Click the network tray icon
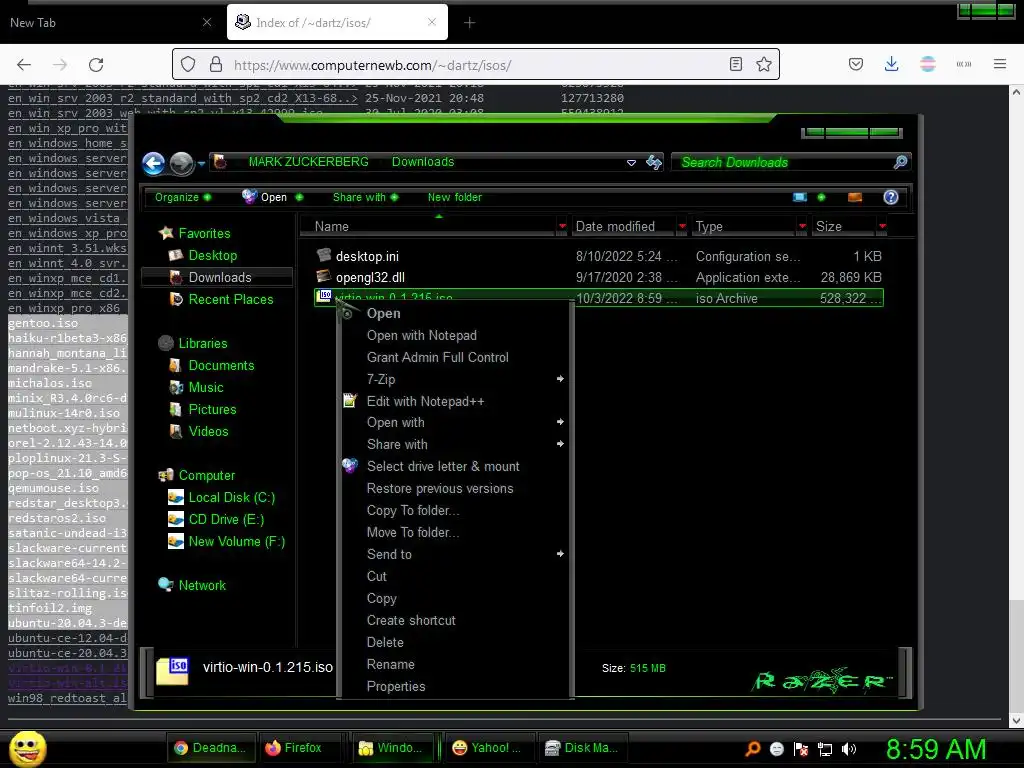Viewport: 1024px width, 768px height. [x=825, y=749]
